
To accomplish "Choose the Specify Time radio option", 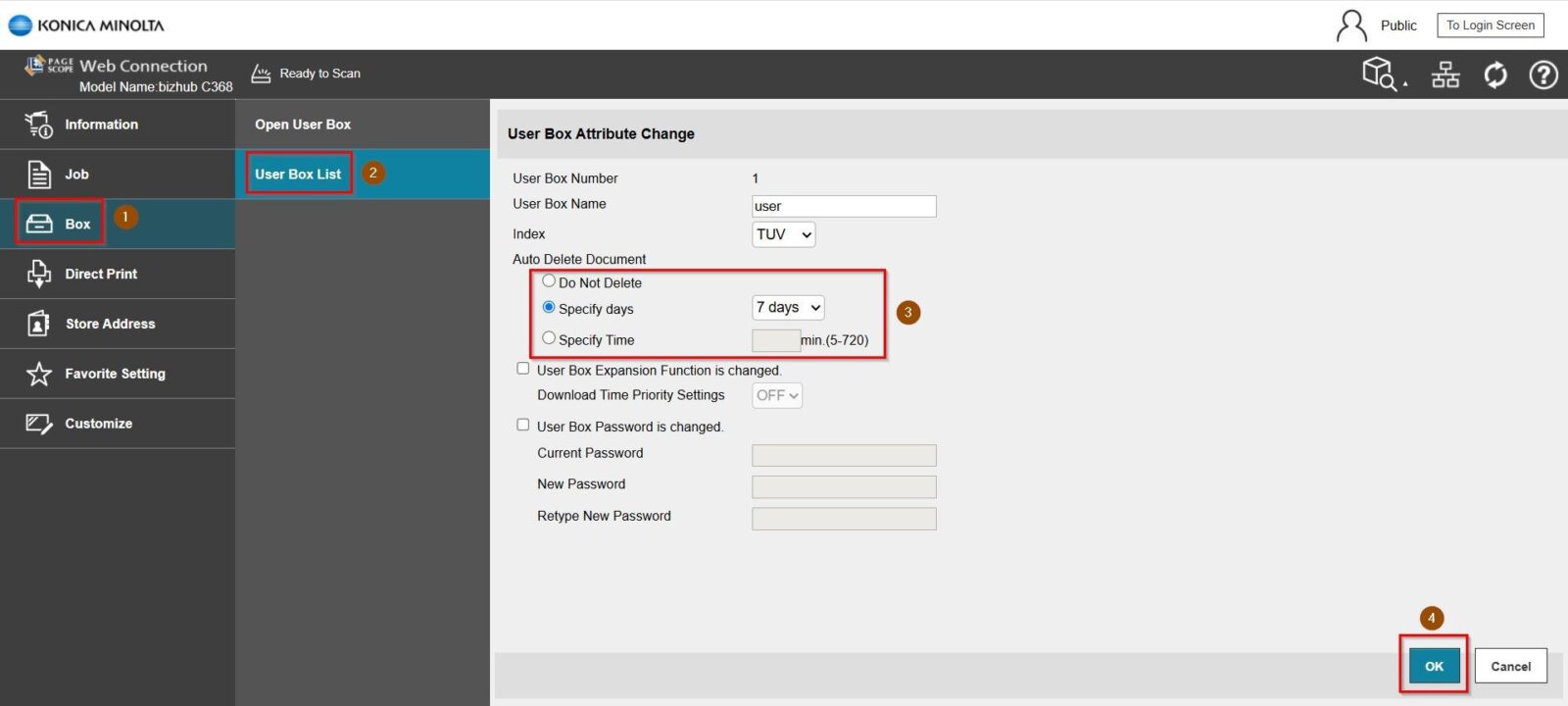I will 549,338.
